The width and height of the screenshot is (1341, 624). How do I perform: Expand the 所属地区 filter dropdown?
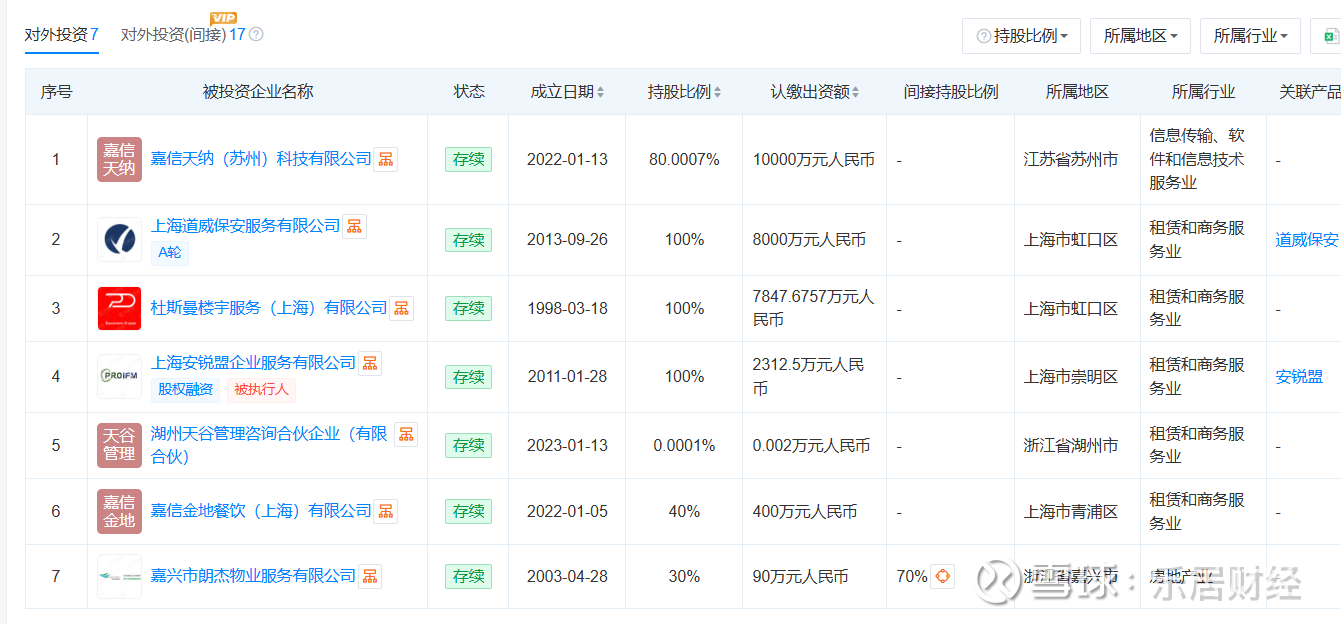click(1140, 36)
